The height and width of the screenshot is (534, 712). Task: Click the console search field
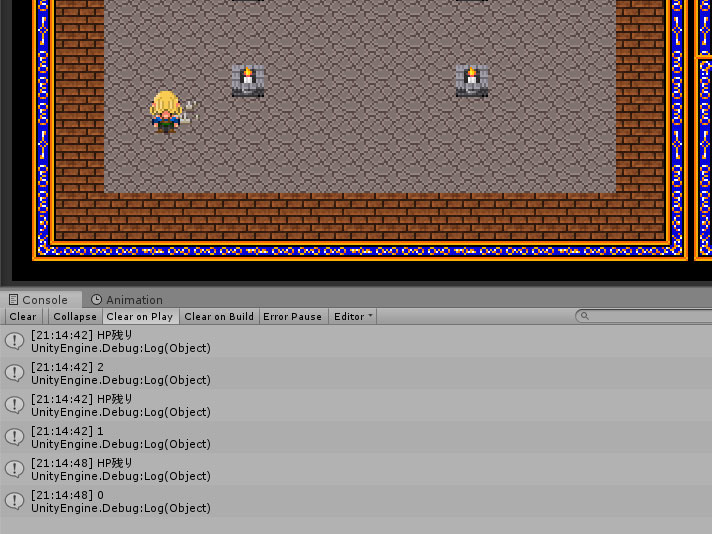coord(643,316)
